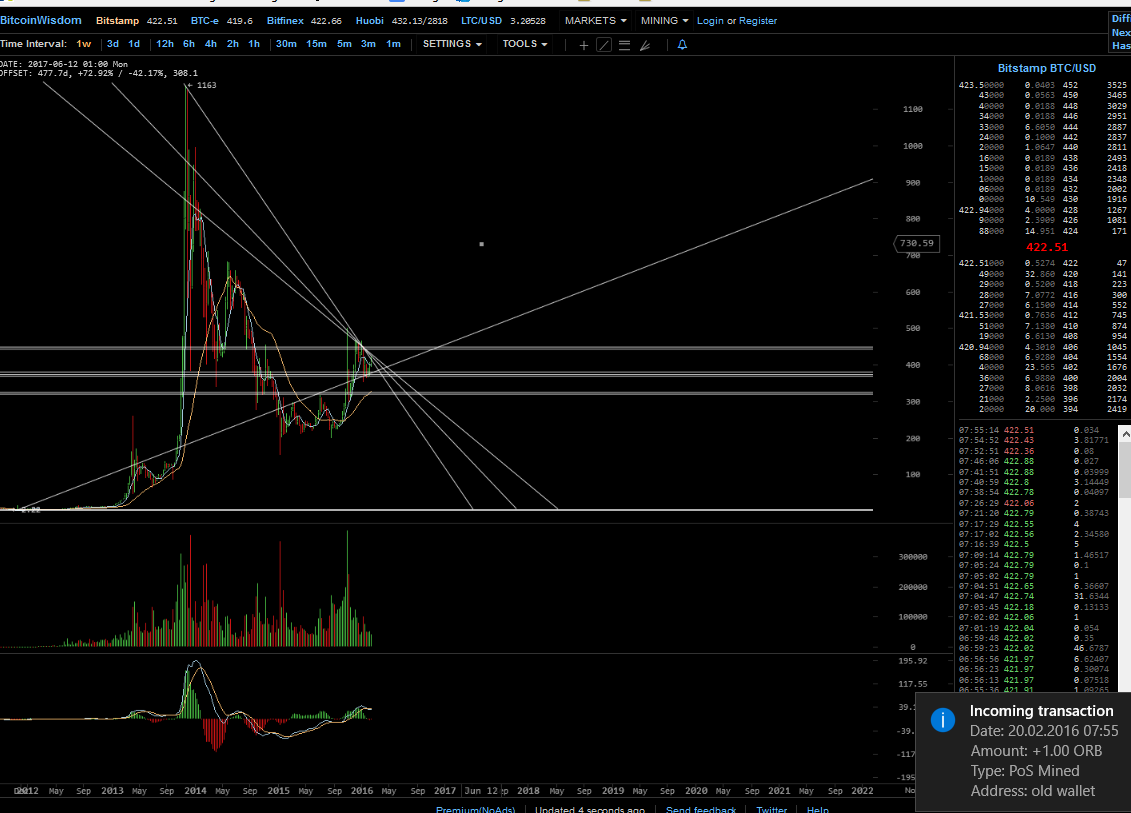
Task: Click the Help footer link
Action: [817, 809]
